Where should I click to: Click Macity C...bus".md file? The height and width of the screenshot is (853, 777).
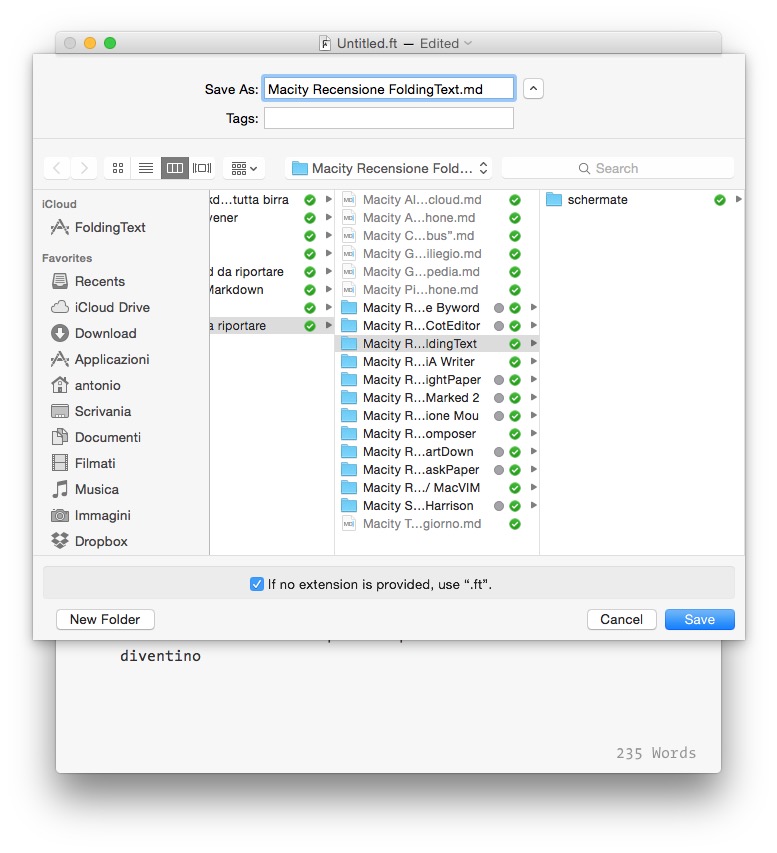pyautogui.click(x=436, y=236)
